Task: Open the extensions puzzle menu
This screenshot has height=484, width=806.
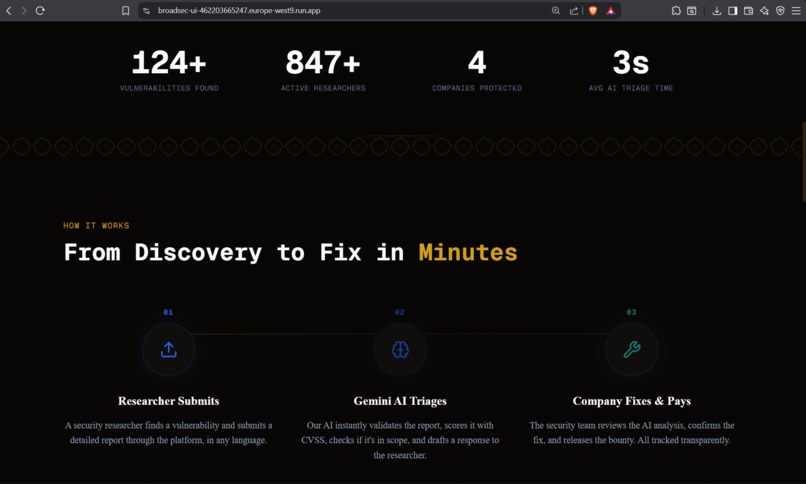Action: coord(676,10)
